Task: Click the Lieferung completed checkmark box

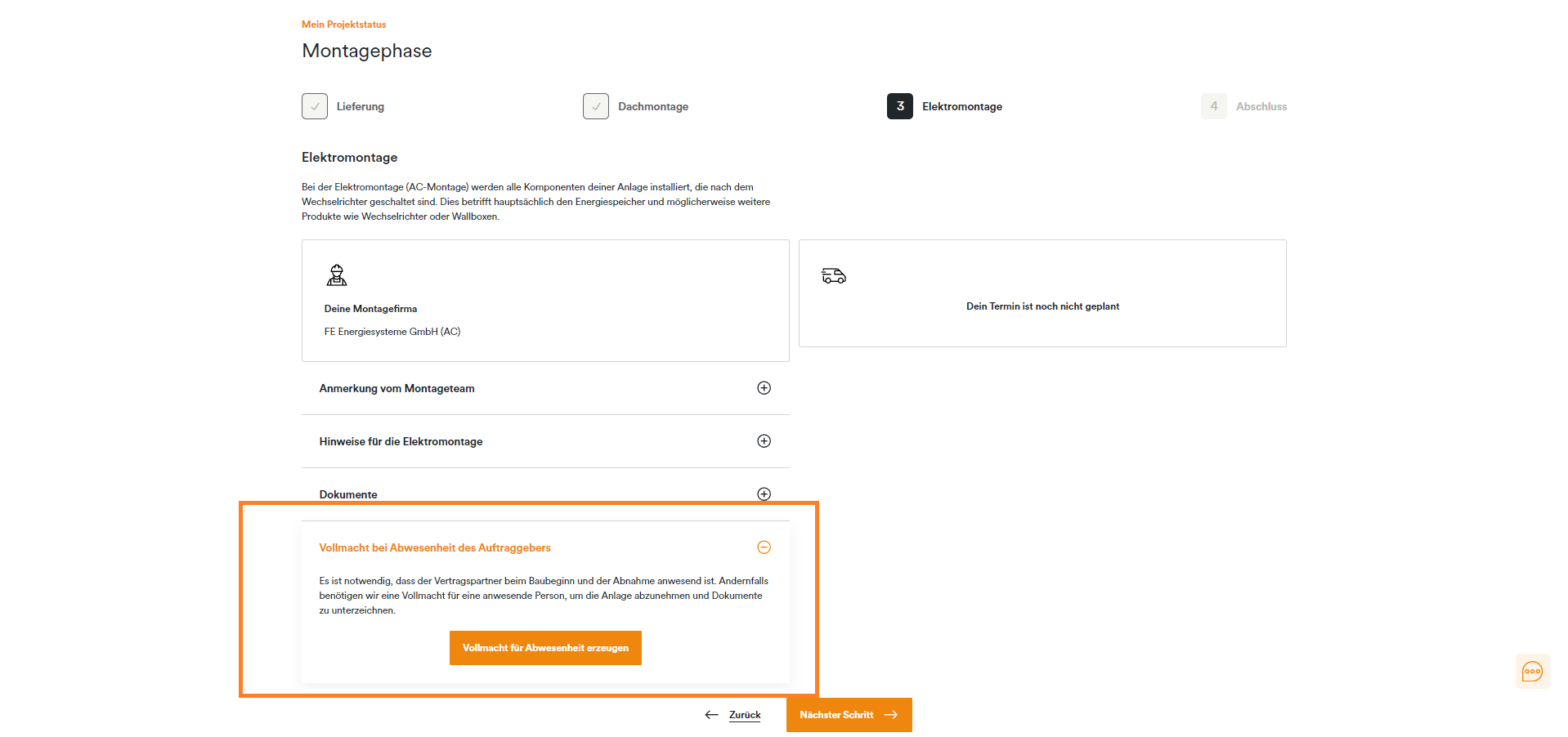Action: [315, 106]
